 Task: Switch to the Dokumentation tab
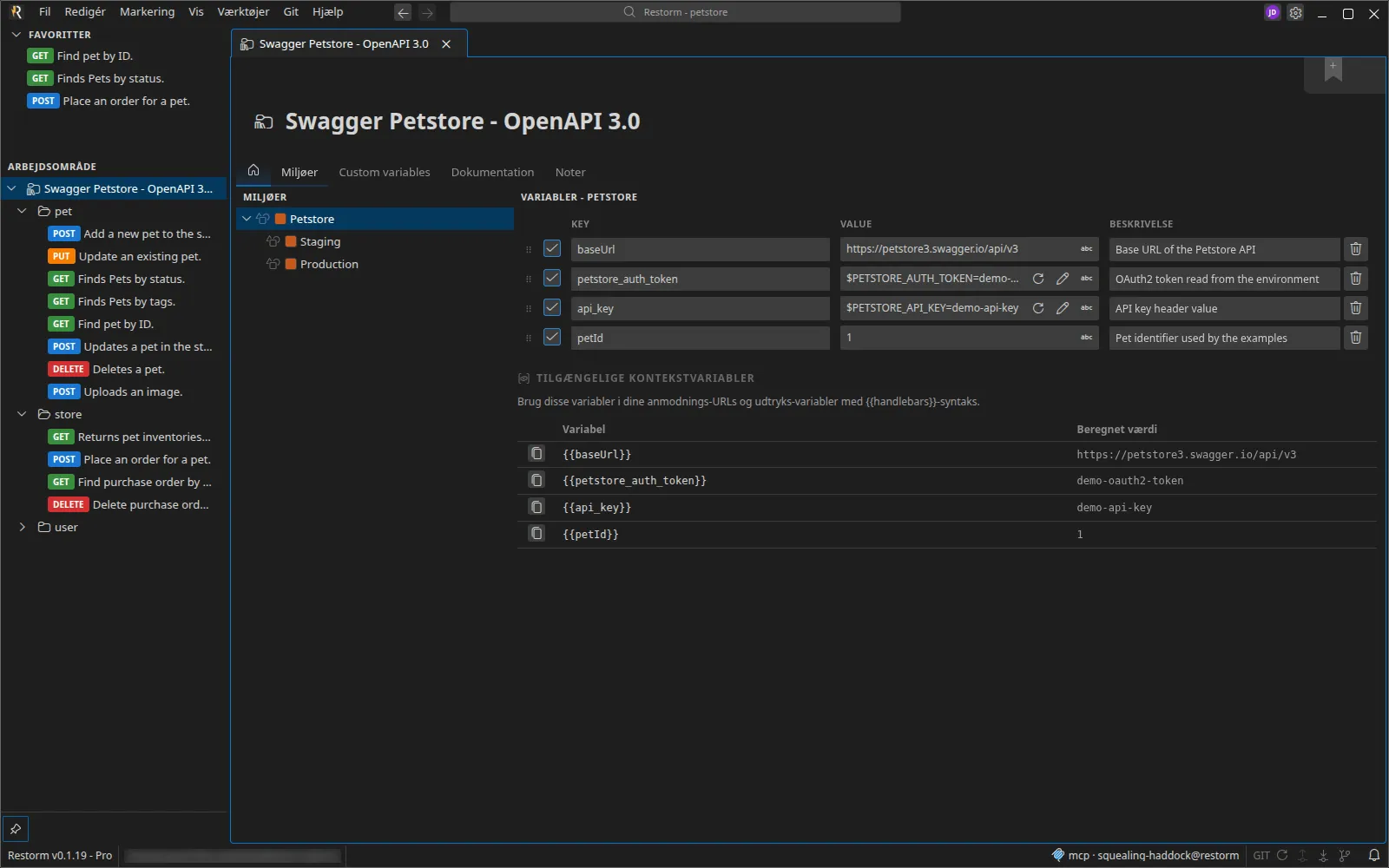492,172
